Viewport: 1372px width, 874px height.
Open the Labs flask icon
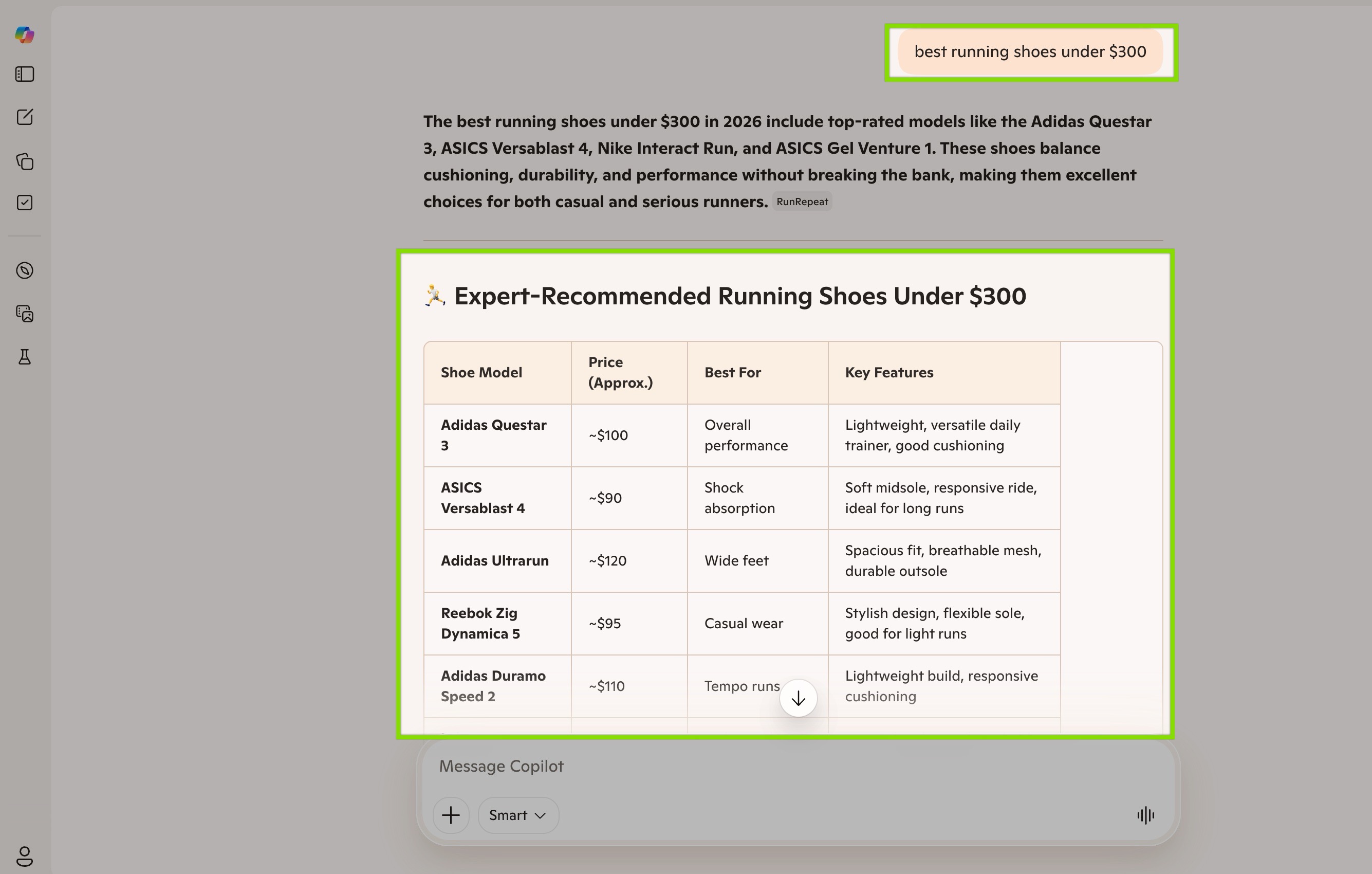[x=25, y=357]
